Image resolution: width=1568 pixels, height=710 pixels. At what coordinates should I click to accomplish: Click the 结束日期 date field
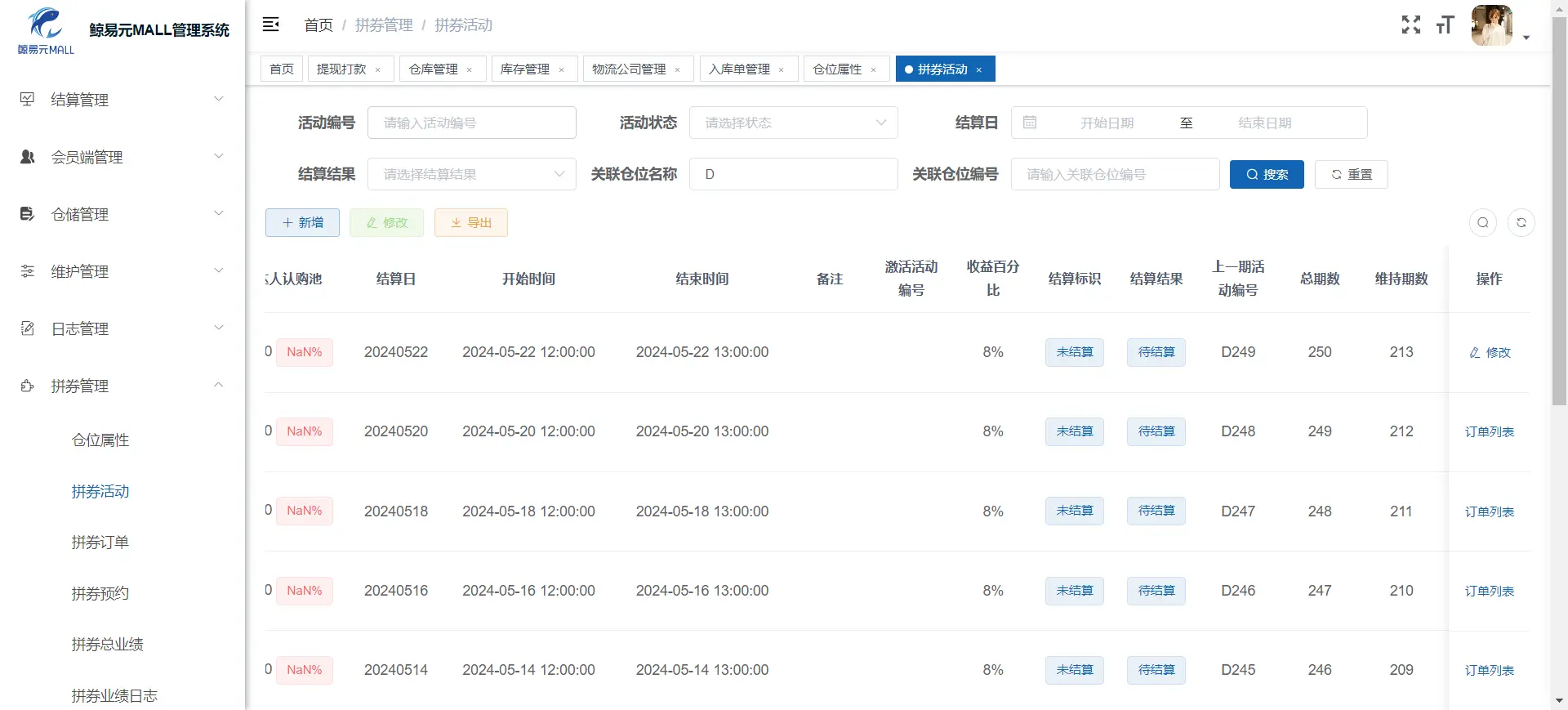[x=1264, y=123]
